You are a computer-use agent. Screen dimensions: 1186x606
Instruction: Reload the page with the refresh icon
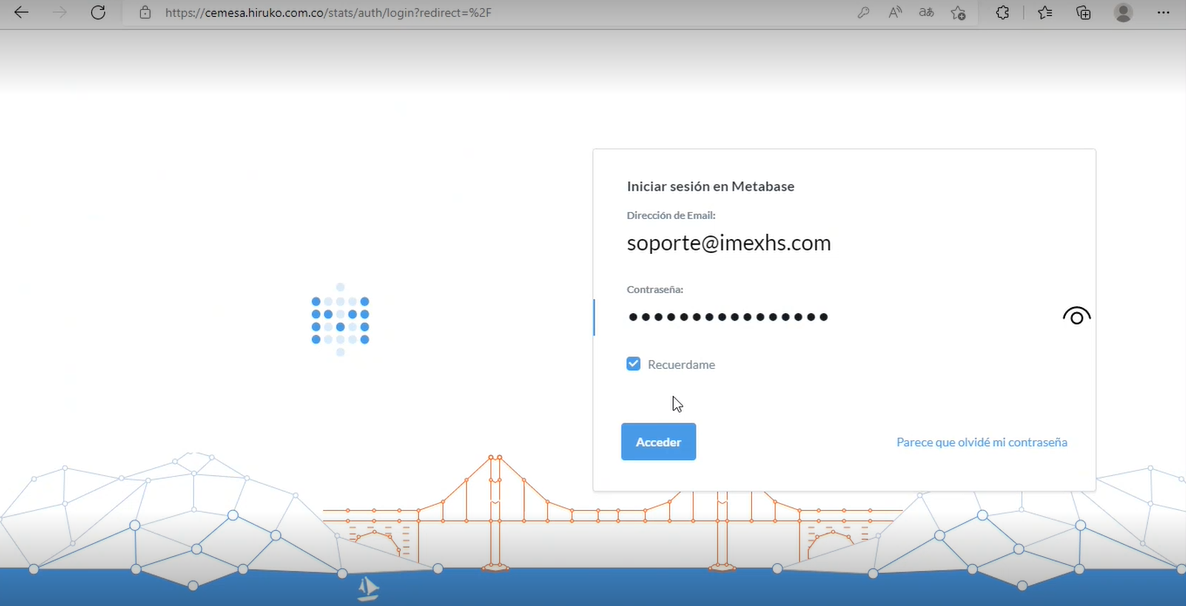98,13
